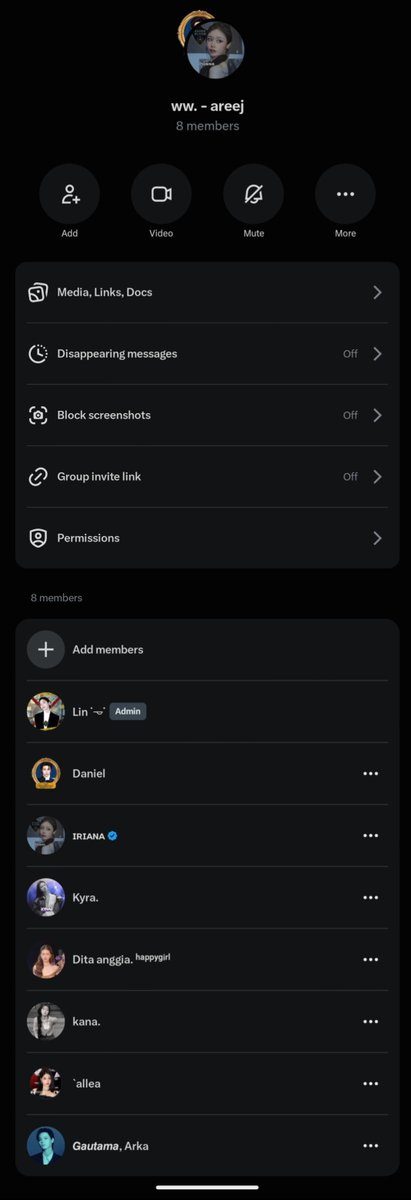Viewport: 411px width, 1200px height.
Task: Tap the Disappearing messages timer icon
Action: (x=38, y=354)
